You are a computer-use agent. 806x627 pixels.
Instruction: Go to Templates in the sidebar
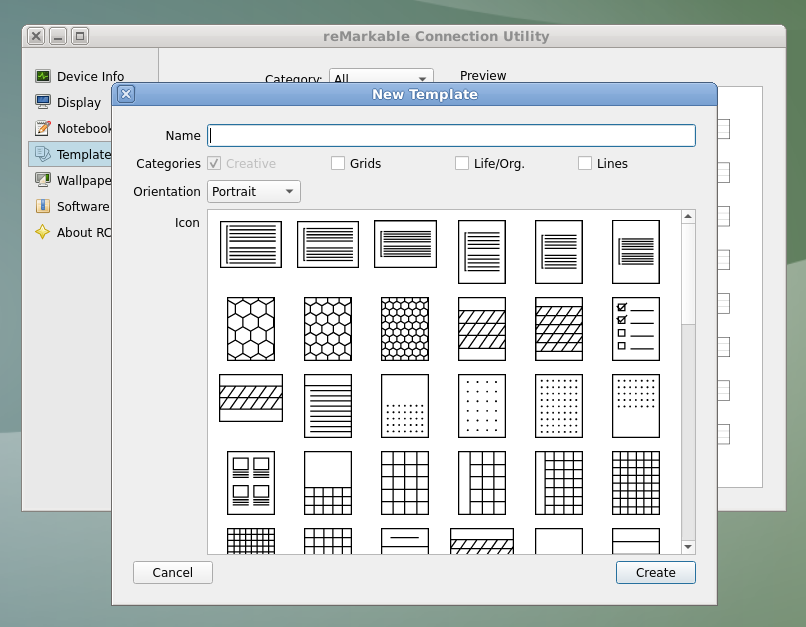[72, 154]
